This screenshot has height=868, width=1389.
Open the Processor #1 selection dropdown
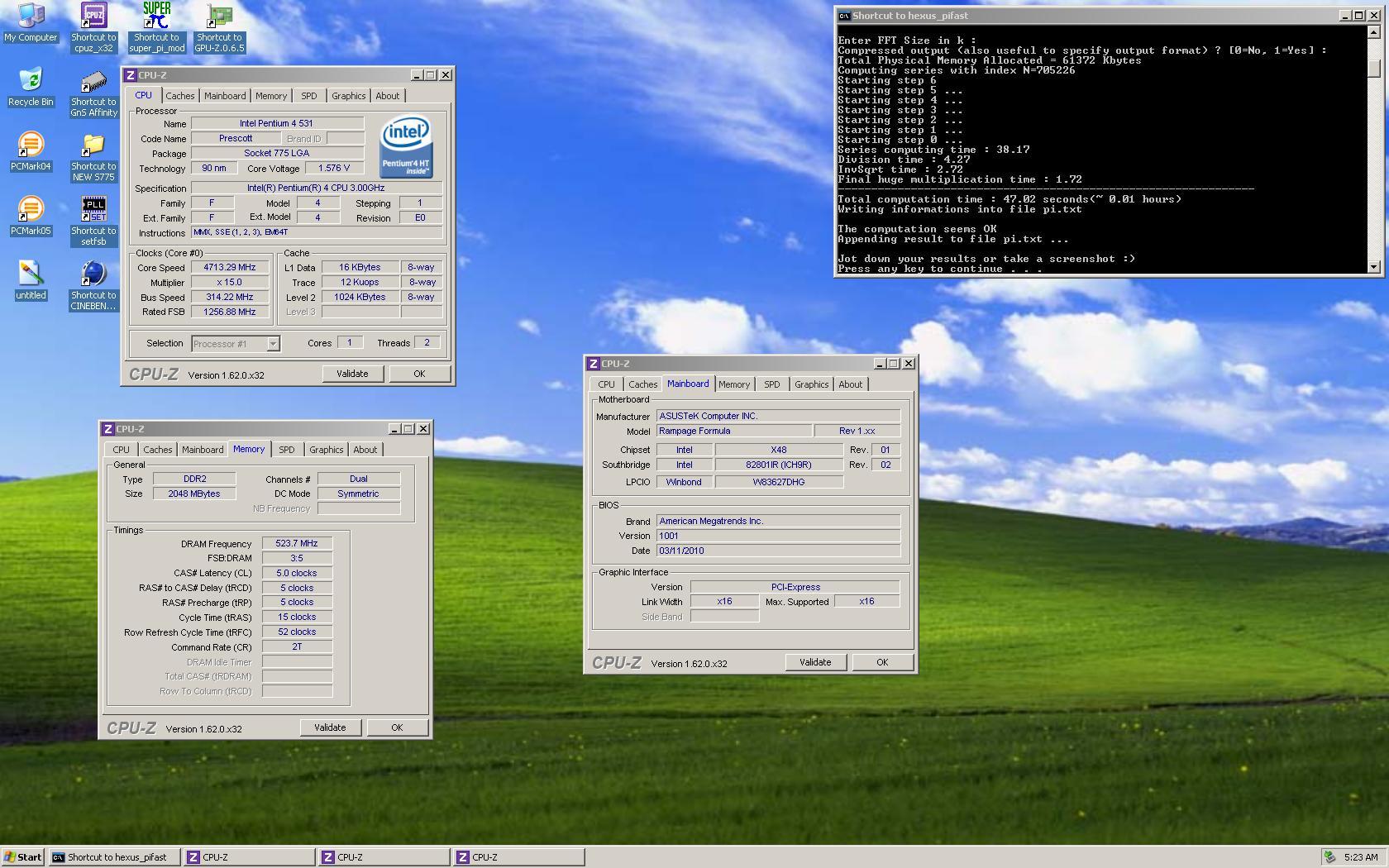(x=236, y=344)
